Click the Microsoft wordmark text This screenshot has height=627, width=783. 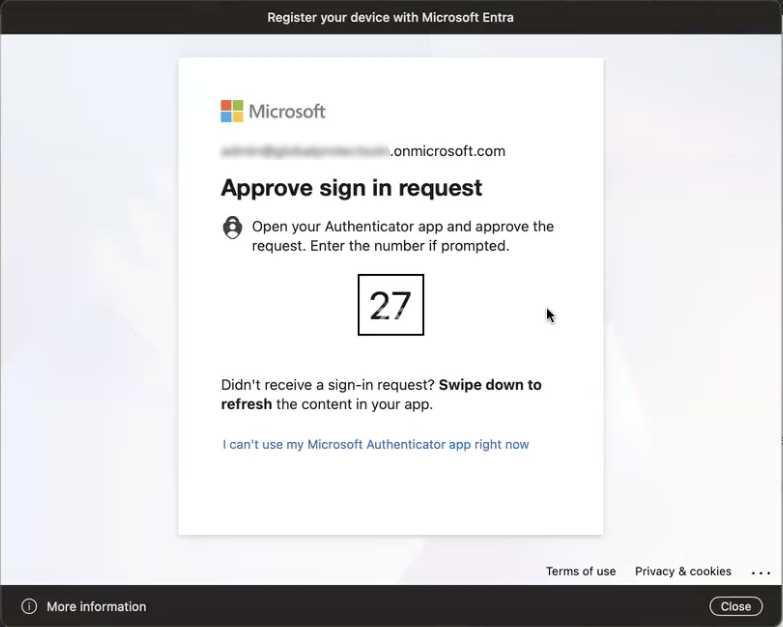click(287, 111)
